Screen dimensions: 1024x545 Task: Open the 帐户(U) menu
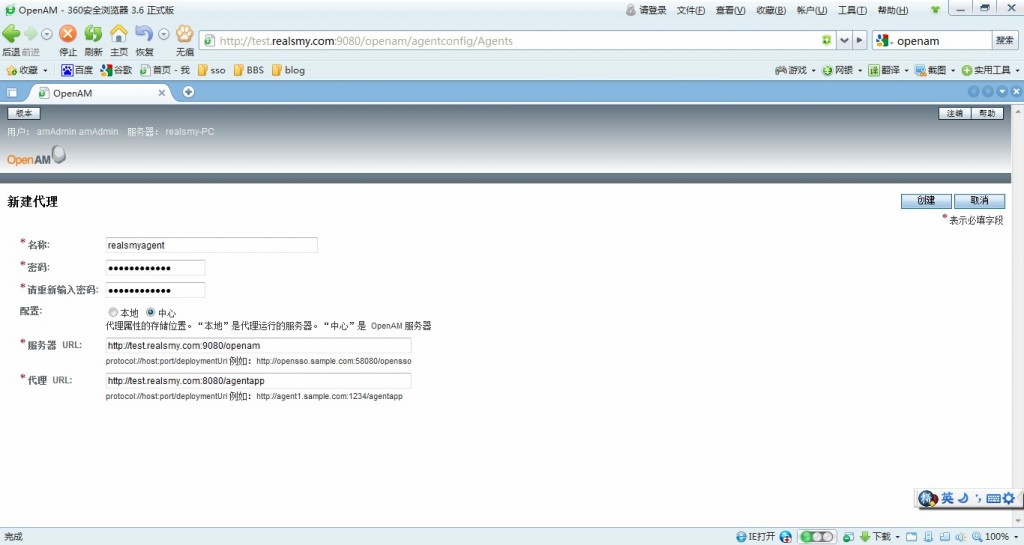812,10
